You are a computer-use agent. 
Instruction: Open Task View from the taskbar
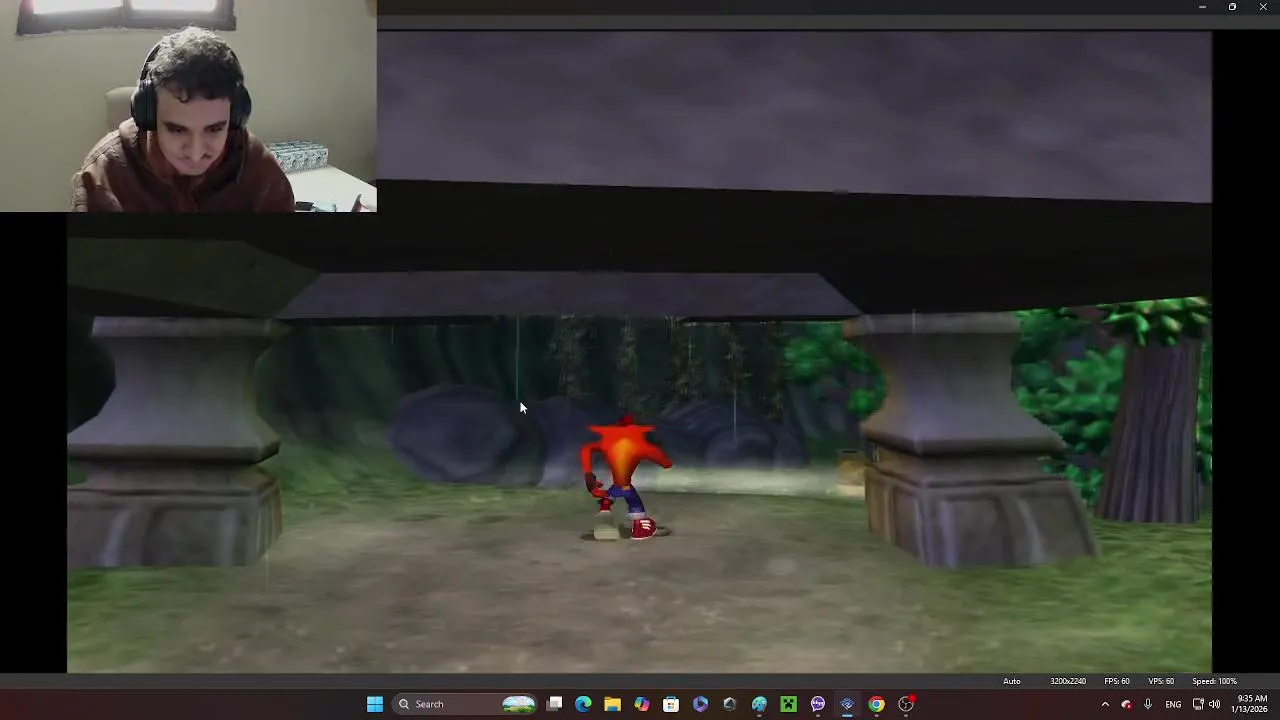tap(555, 704)
